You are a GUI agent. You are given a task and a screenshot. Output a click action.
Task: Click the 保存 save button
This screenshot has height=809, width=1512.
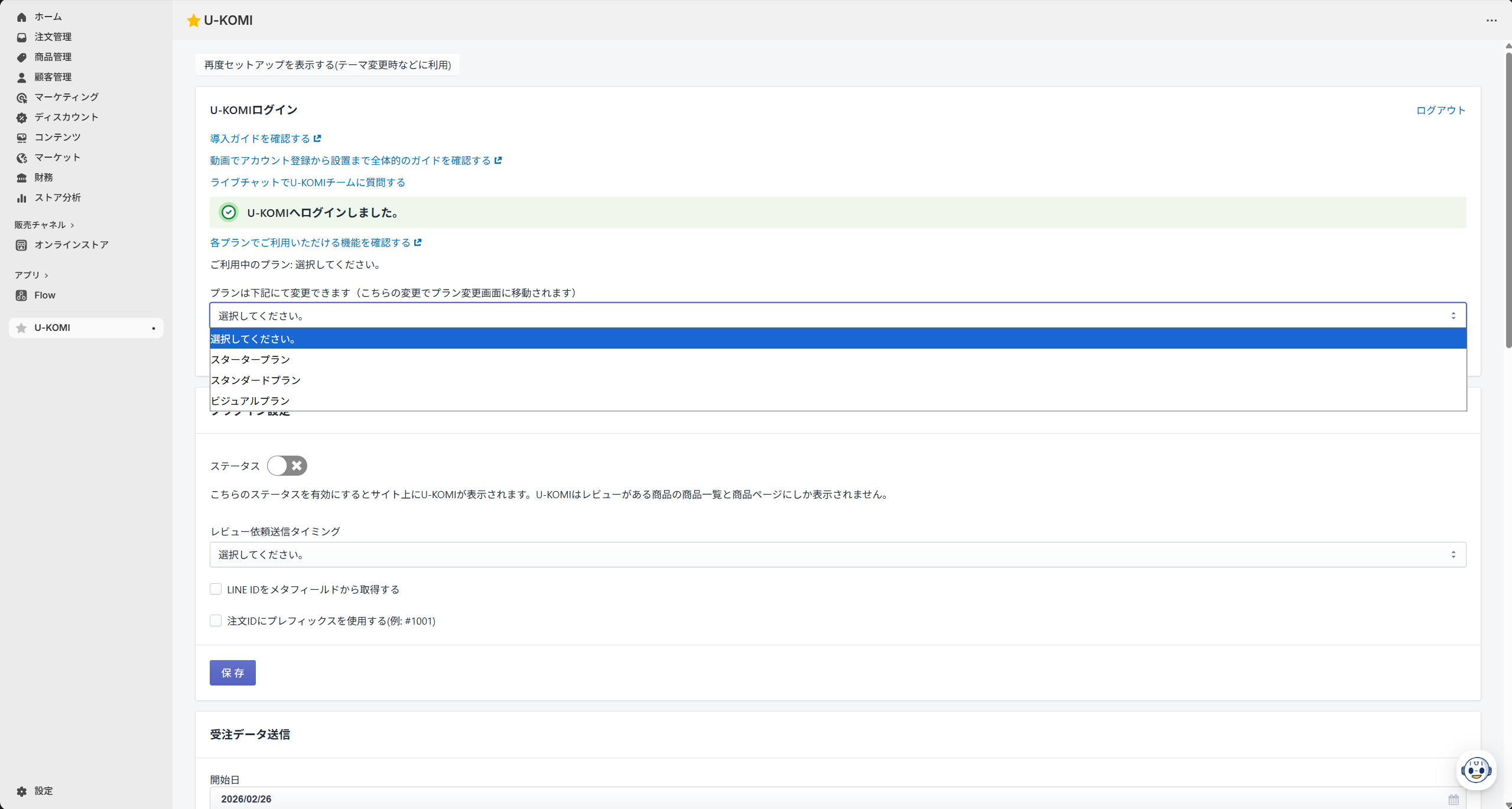click(233, 672)
